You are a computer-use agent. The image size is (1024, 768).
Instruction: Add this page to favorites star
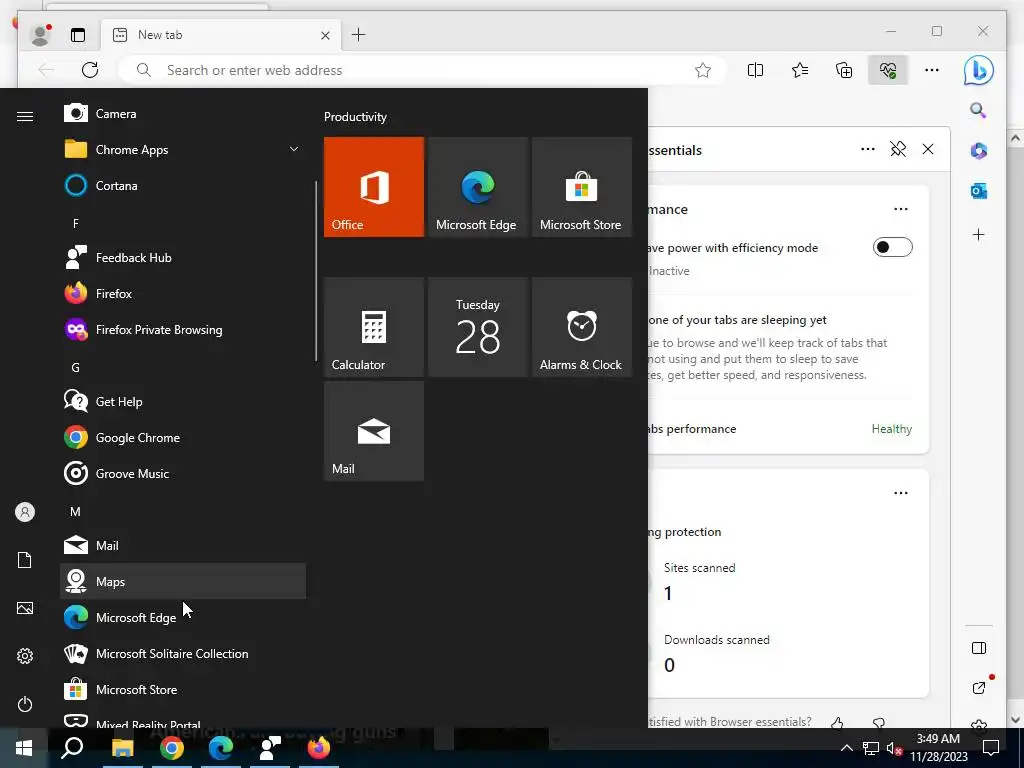[x=703, y=70]
